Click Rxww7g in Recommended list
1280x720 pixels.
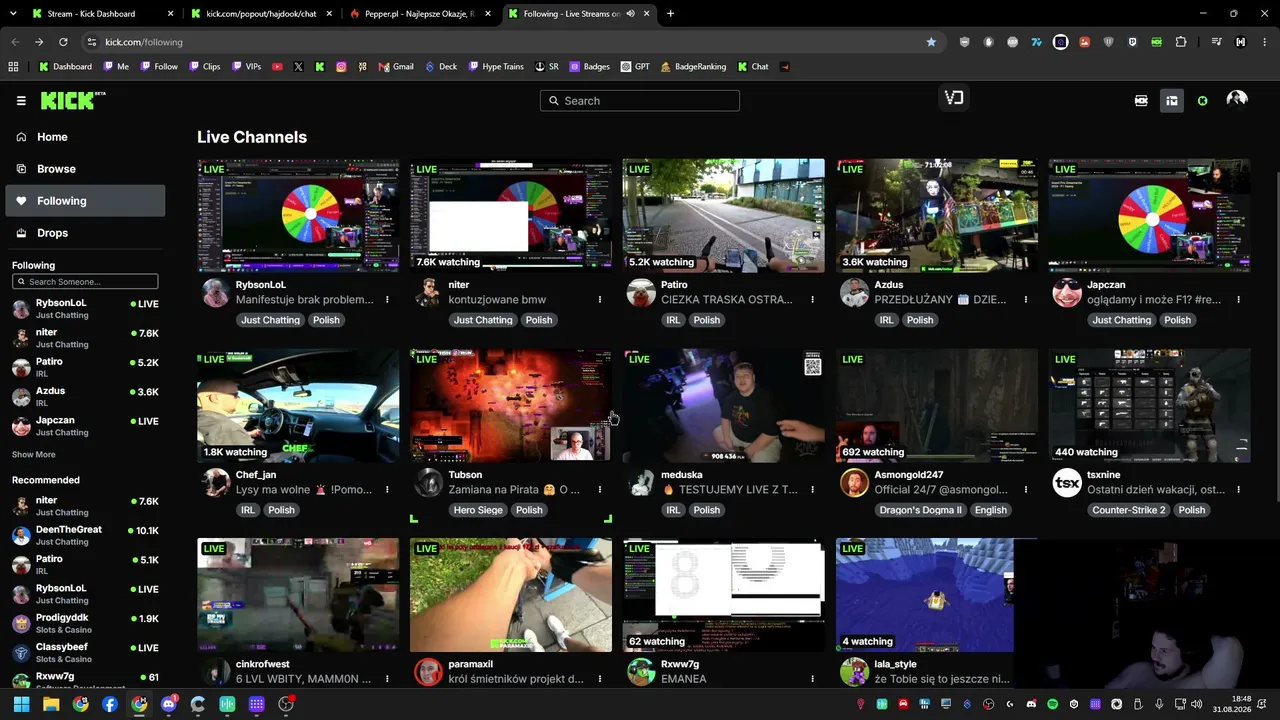coord(85,680)
